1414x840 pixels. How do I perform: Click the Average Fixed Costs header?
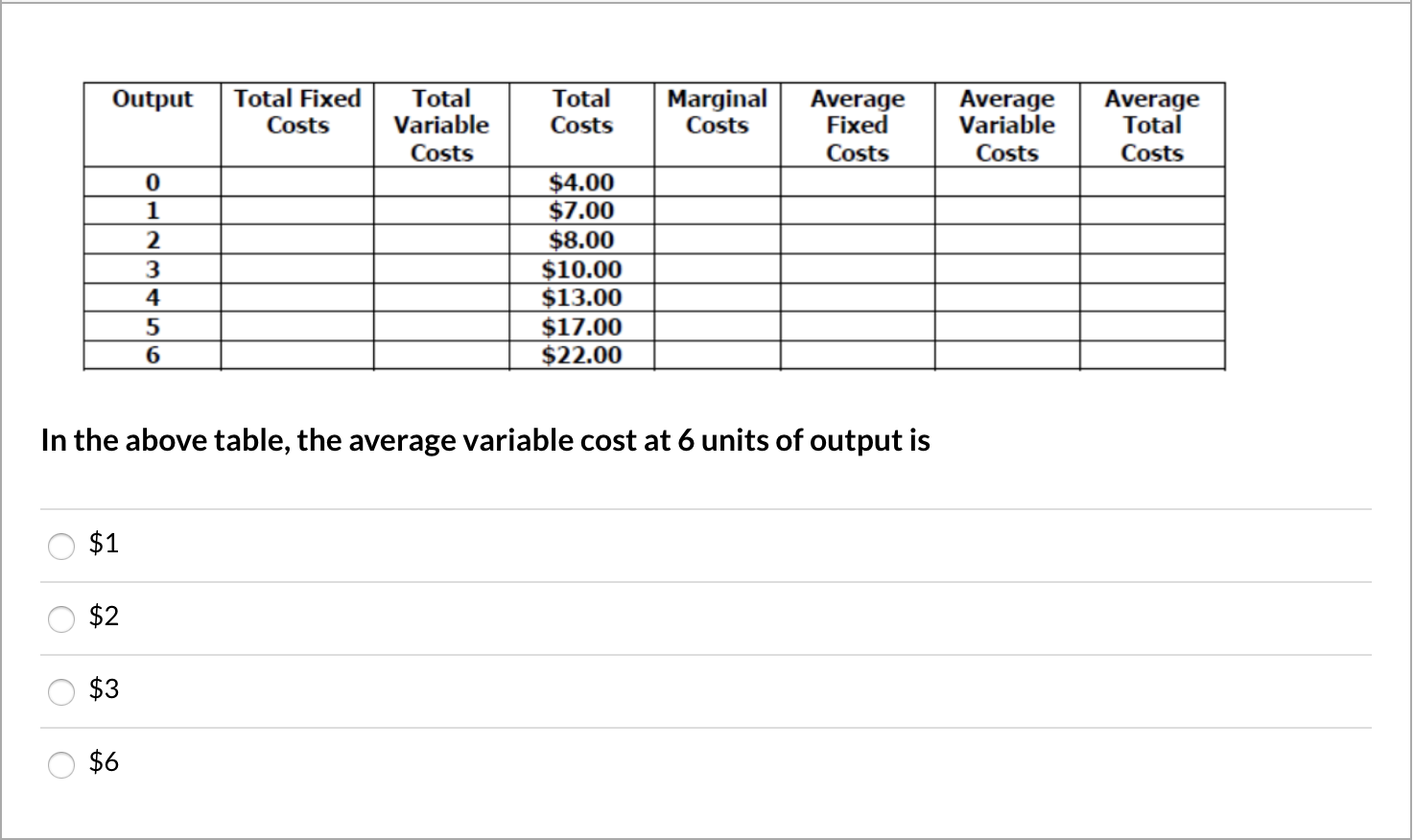tap(857, 125)
